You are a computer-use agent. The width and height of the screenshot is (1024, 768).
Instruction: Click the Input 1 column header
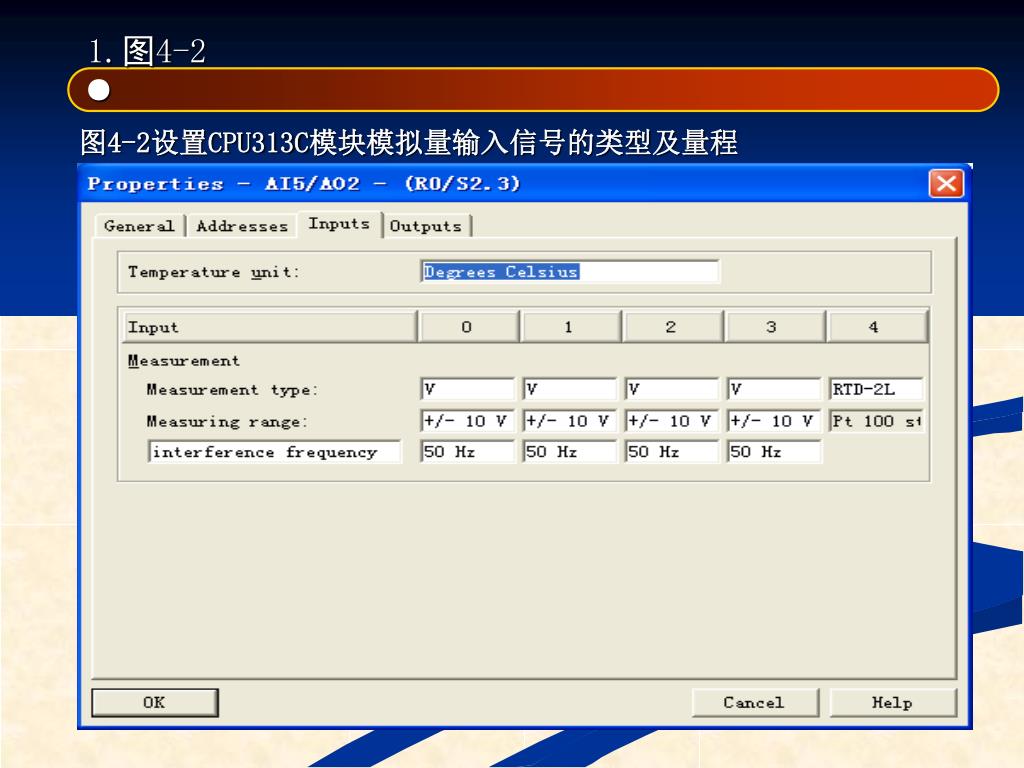(569, 327)
